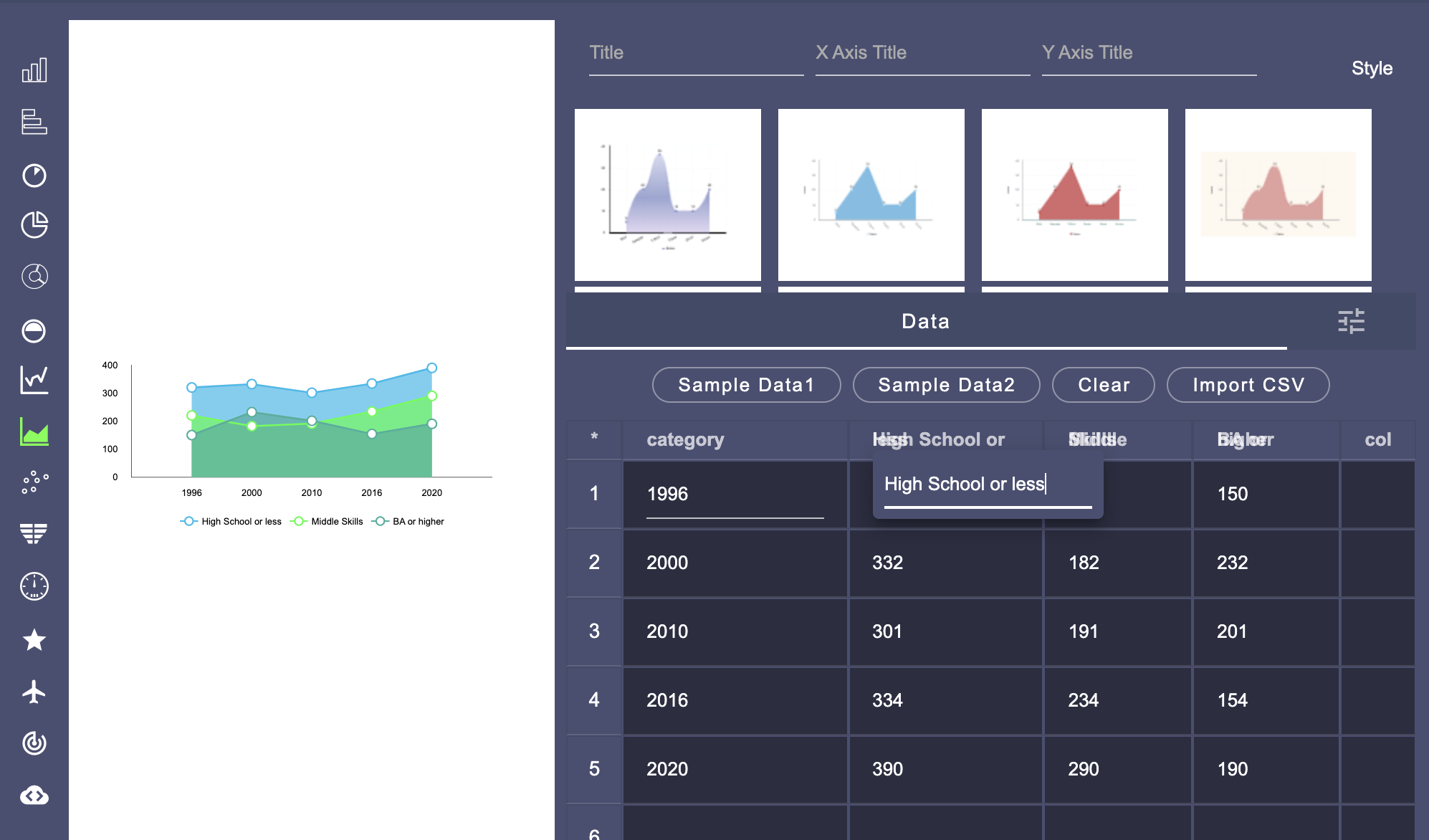The width and height of the screenshot is (1429, 840).
Task: Hide the Middle Skills legend series
Action: pyautogui.click(x=328, y=521)
